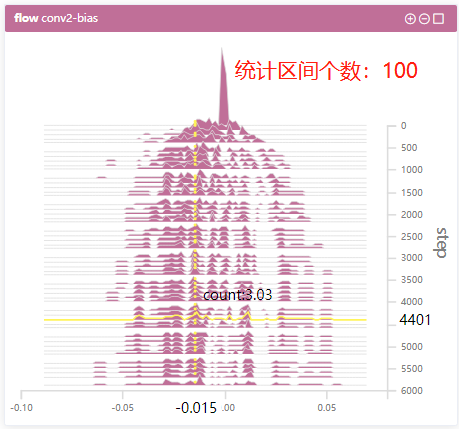
Task: Click the flow conv2-bias panel title
Action: (56, 18)
